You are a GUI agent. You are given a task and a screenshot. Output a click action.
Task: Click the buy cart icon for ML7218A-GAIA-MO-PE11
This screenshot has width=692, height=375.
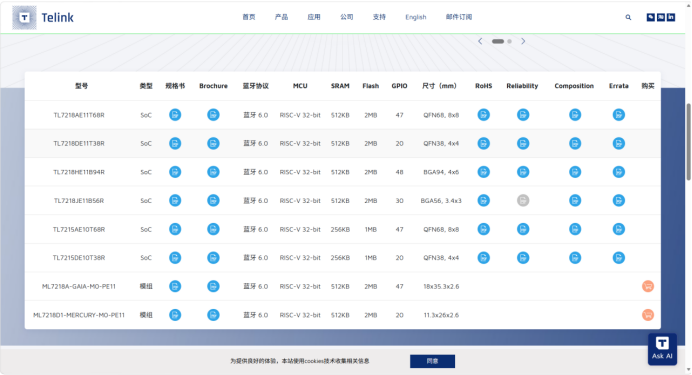pyautogui.click(x=648, y=286)
